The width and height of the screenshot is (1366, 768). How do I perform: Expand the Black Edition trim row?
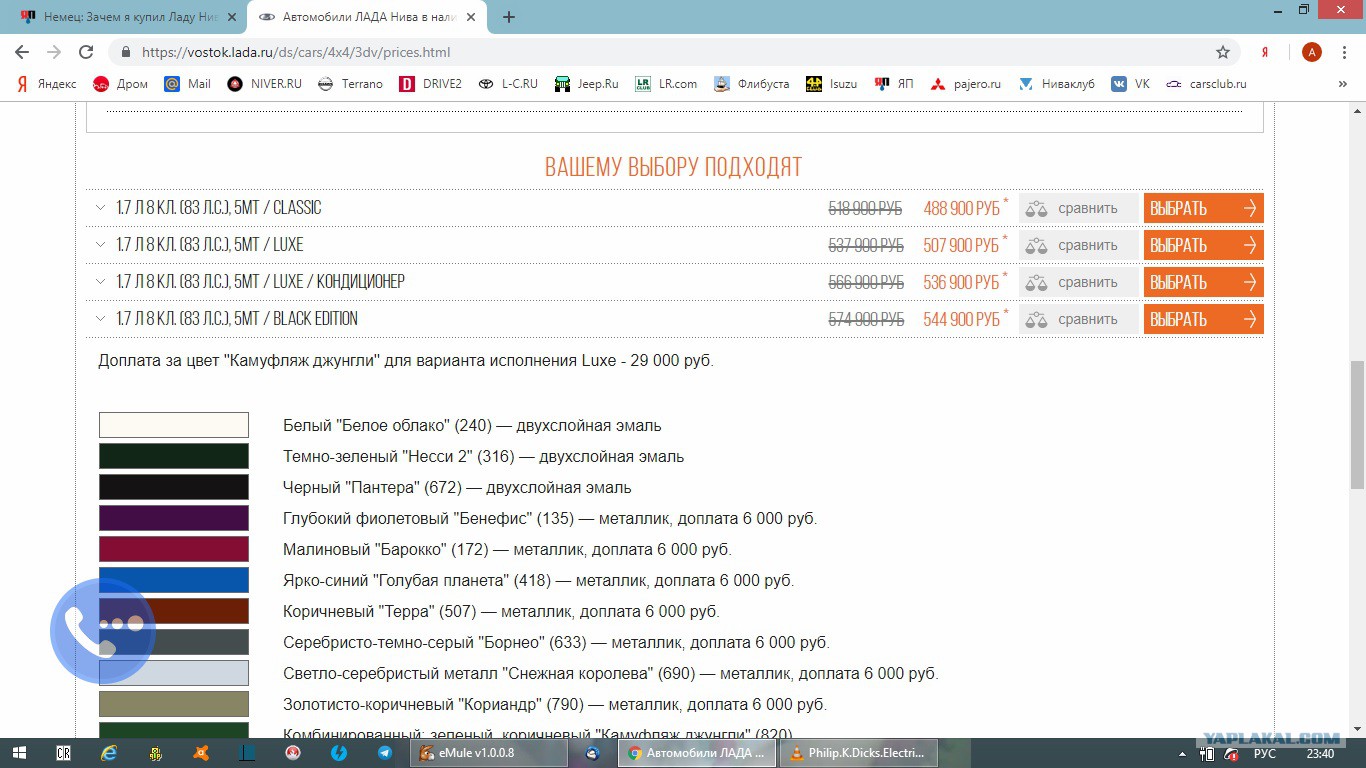pyautogui.click(x=100, y=319)
